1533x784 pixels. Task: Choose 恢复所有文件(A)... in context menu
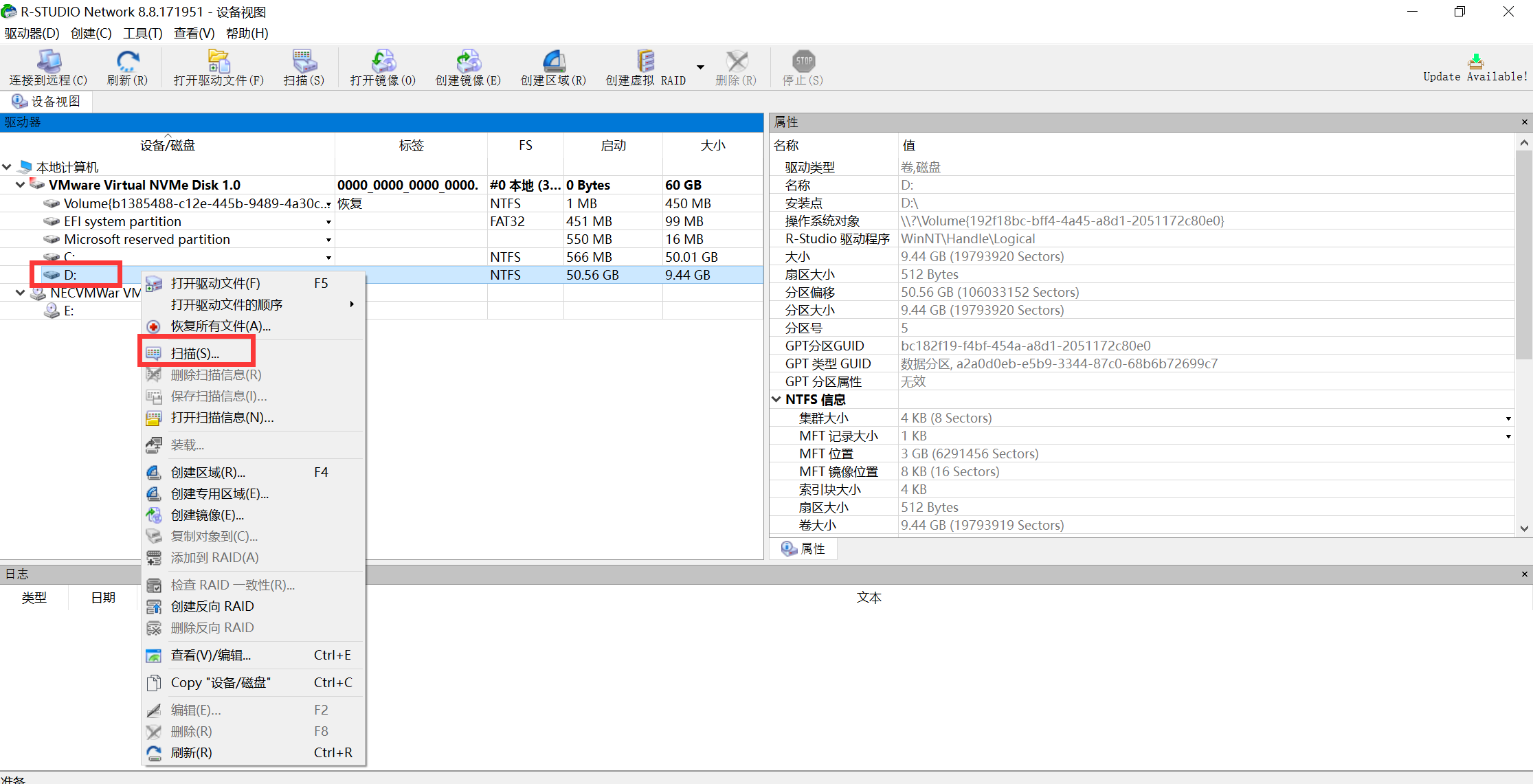click(253, 326)
